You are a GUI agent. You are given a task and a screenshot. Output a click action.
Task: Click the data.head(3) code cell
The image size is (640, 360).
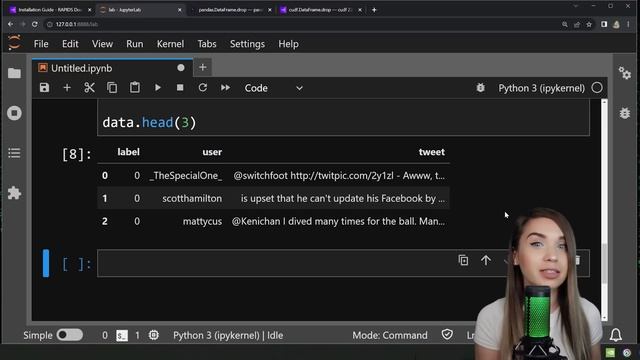tap(343, 119)
